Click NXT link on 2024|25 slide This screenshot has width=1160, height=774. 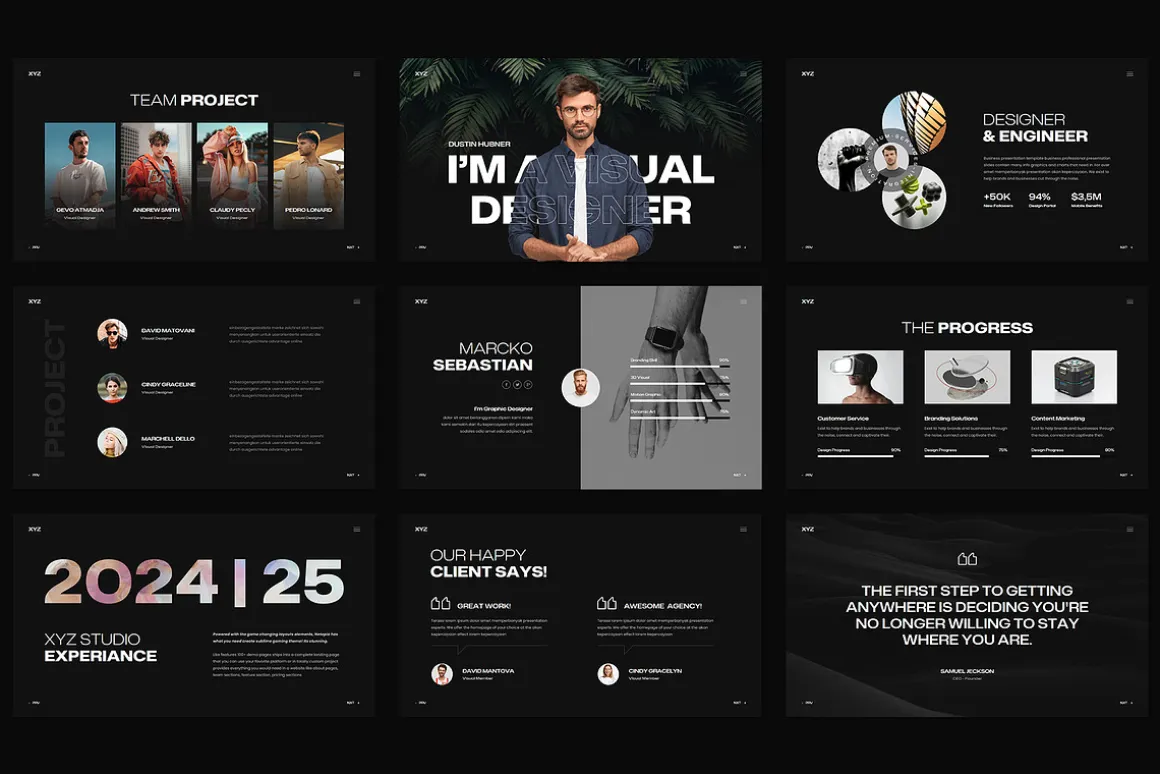pos(353,702)
